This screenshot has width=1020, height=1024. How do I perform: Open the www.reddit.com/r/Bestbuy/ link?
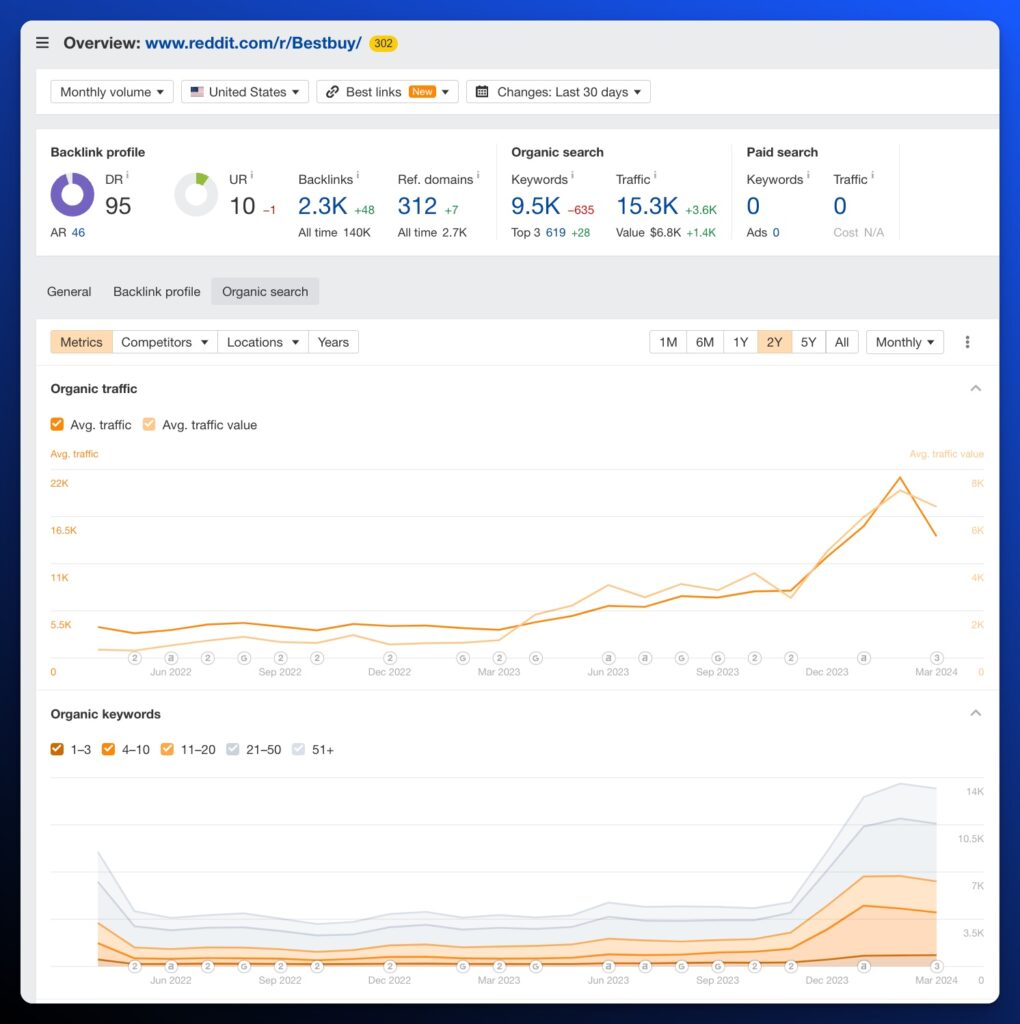[x=253, y=43]
